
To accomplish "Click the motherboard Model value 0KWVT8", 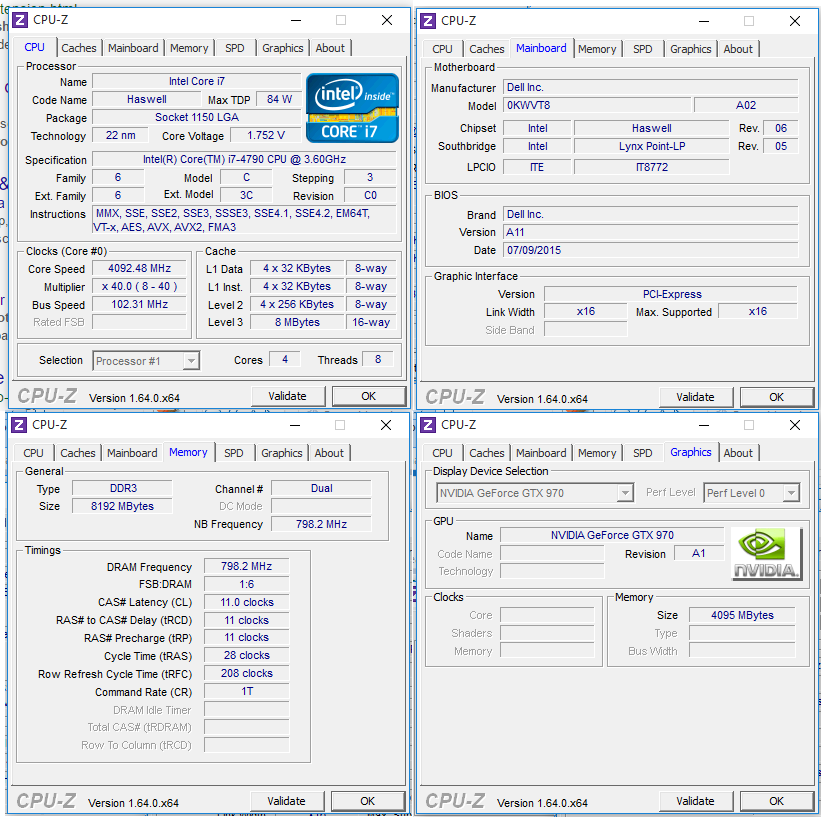I will tap(597, 105).
